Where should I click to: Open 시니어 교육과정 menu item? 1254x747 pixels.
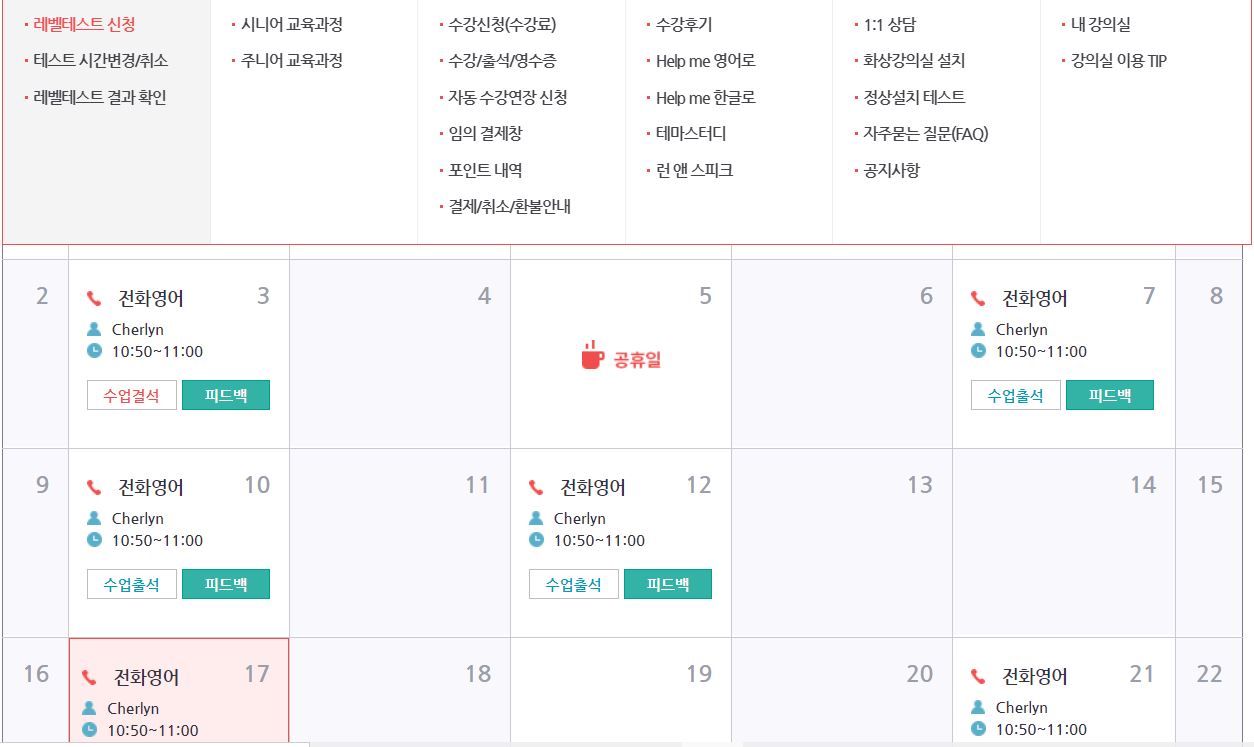(x=291, y=24)
